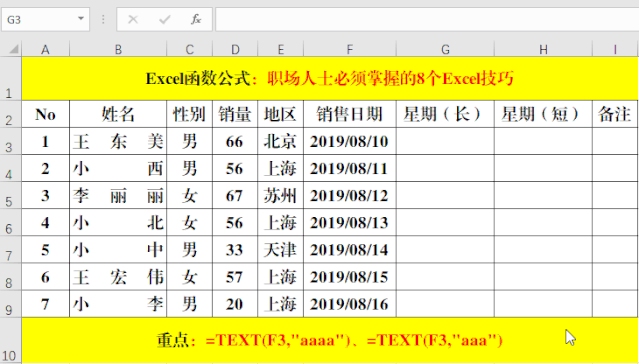
Task: Select the date cell 2019/08/12
Action: 350,195
